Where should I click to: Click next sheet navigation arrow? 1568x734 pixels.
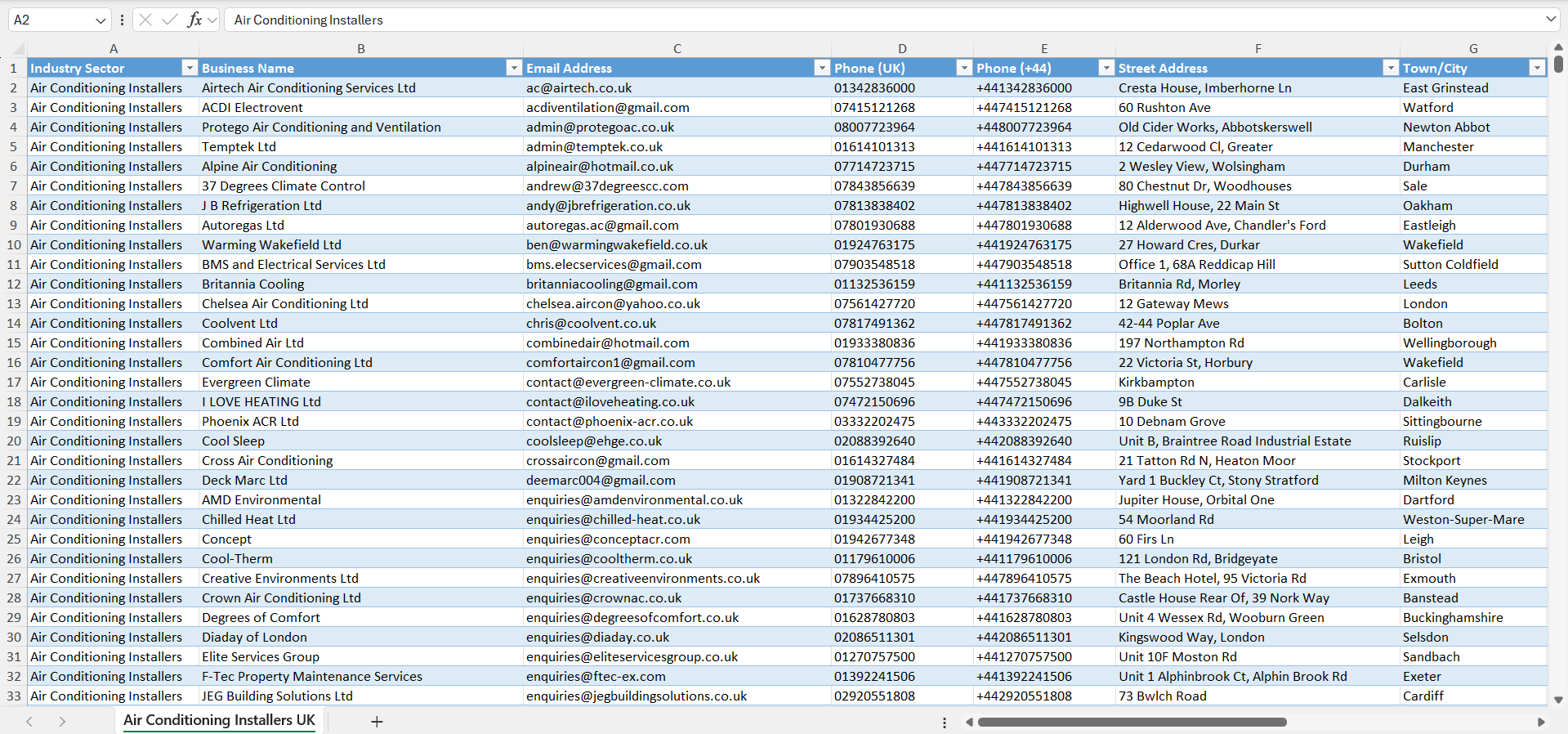(62, 722)
